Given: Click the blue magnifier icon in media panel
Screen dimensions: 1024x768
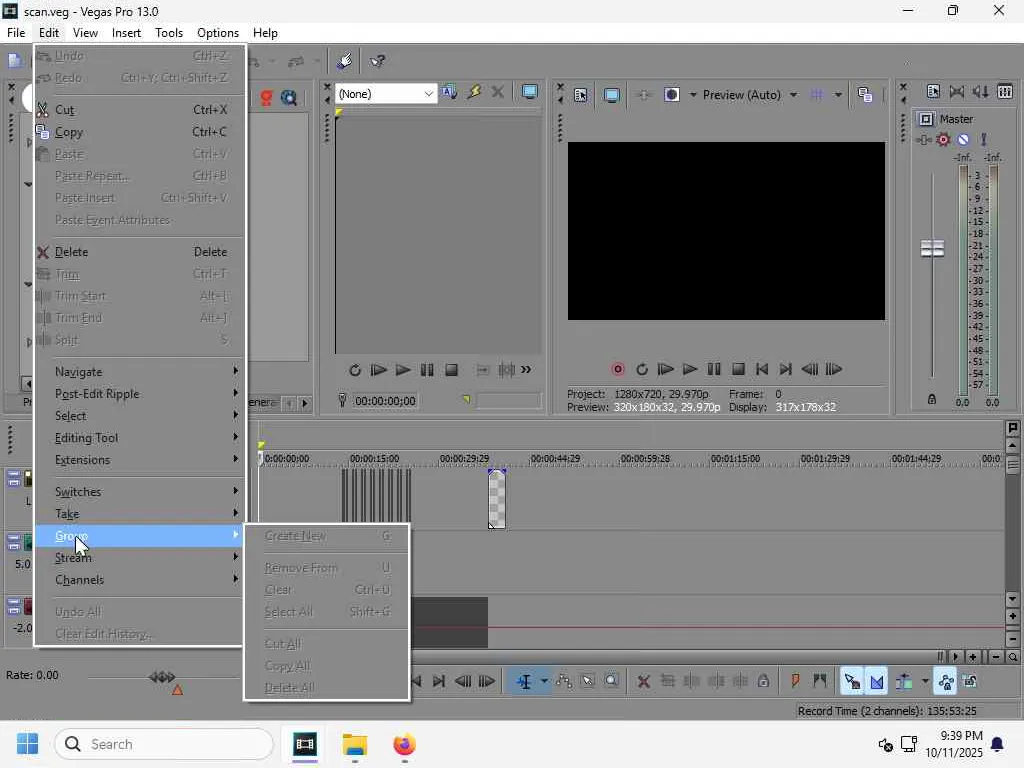Looking at the screenshot, I should pos(289,98).
